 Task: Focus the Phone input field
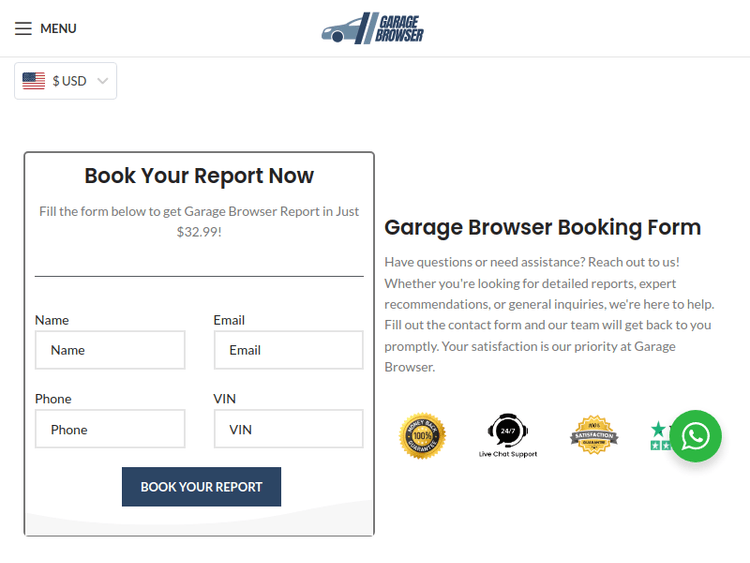click(110, 429)
